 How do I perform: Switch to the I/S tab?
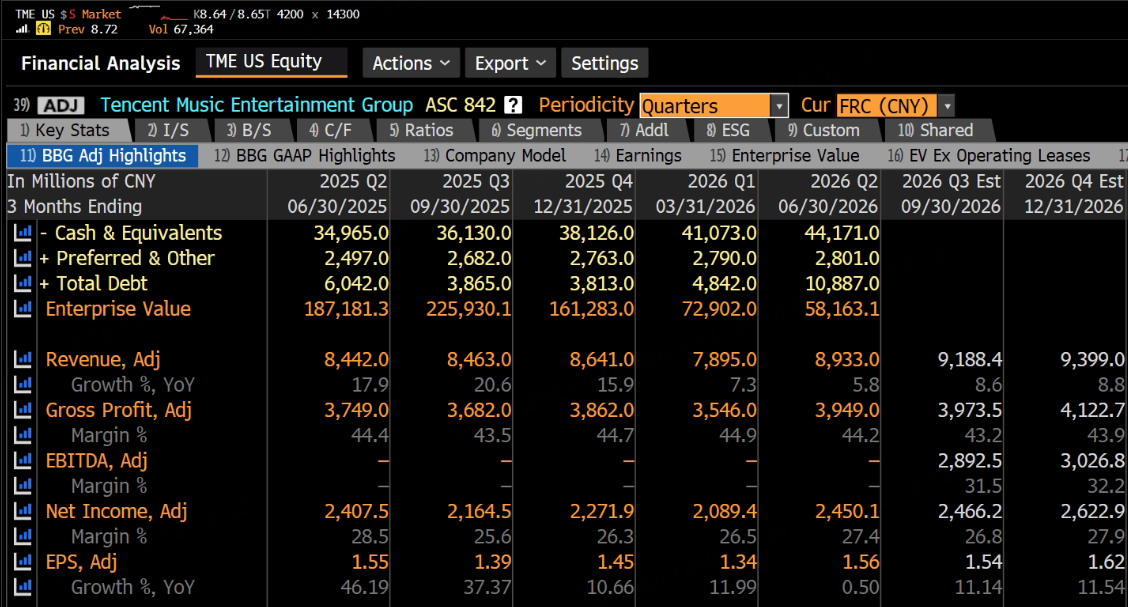(173, 130)
